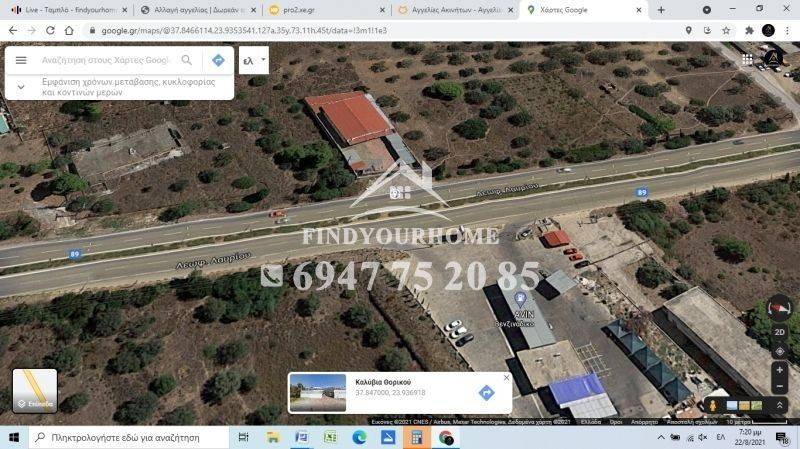Image resolution: width=800 pixels, height=449 pixels.
Task: Click the search magnifier icon in Maps
Action: (x=186, y=60)
